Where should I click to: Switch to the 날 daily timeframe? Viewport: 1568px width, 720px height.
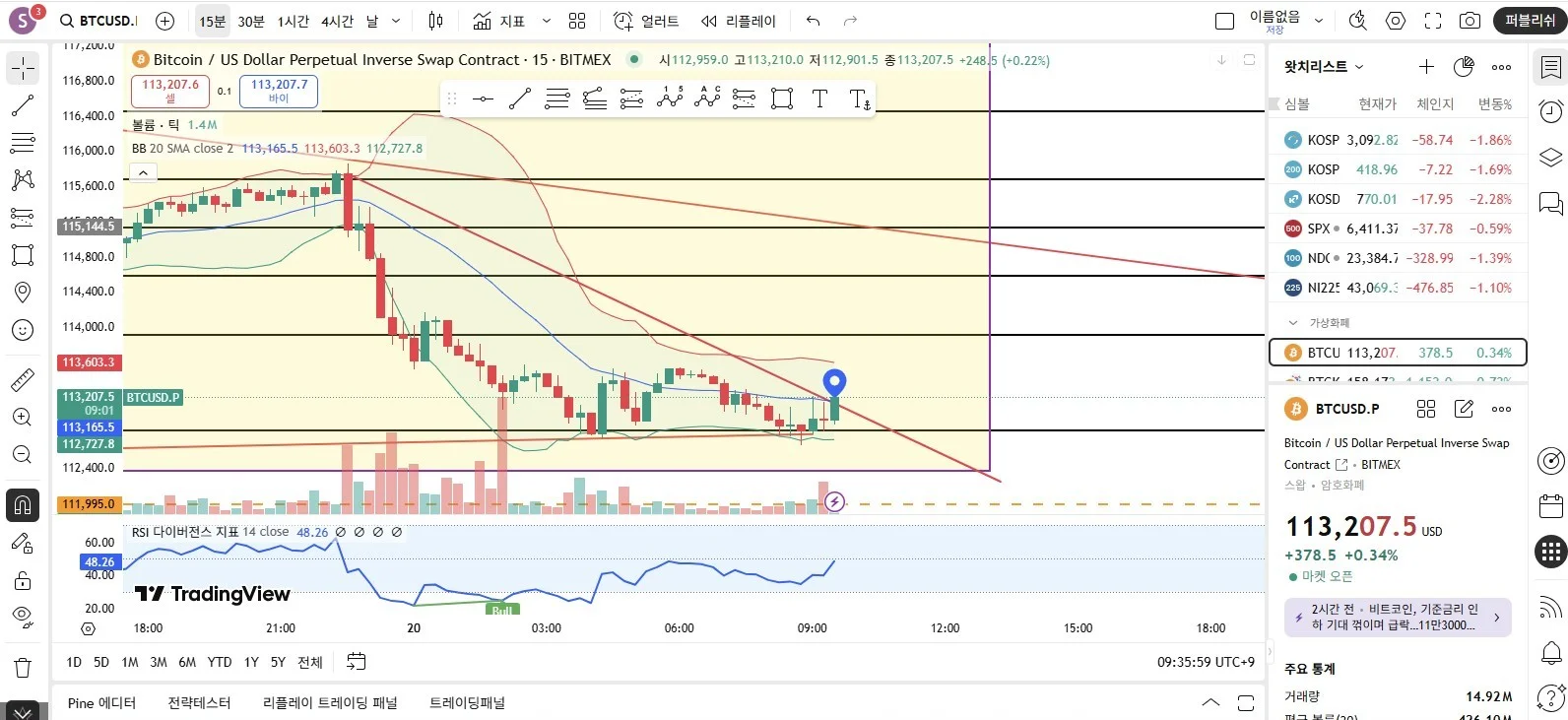click(372, 21)
